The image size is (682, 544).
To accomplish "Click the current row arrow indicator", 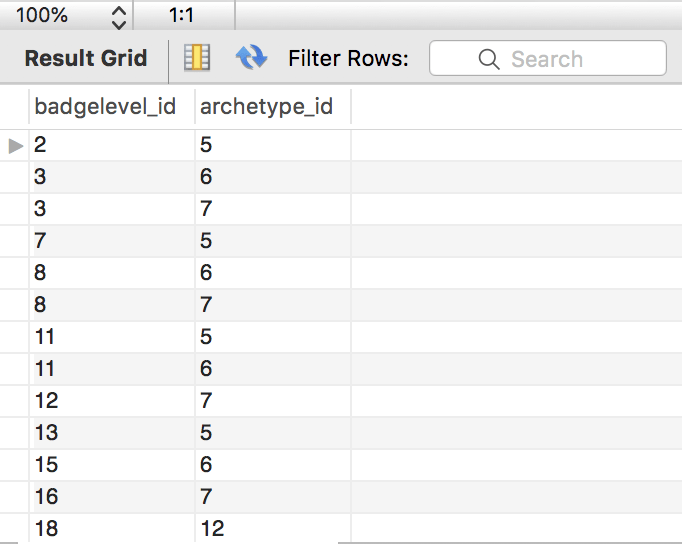I will click(15, 146).
